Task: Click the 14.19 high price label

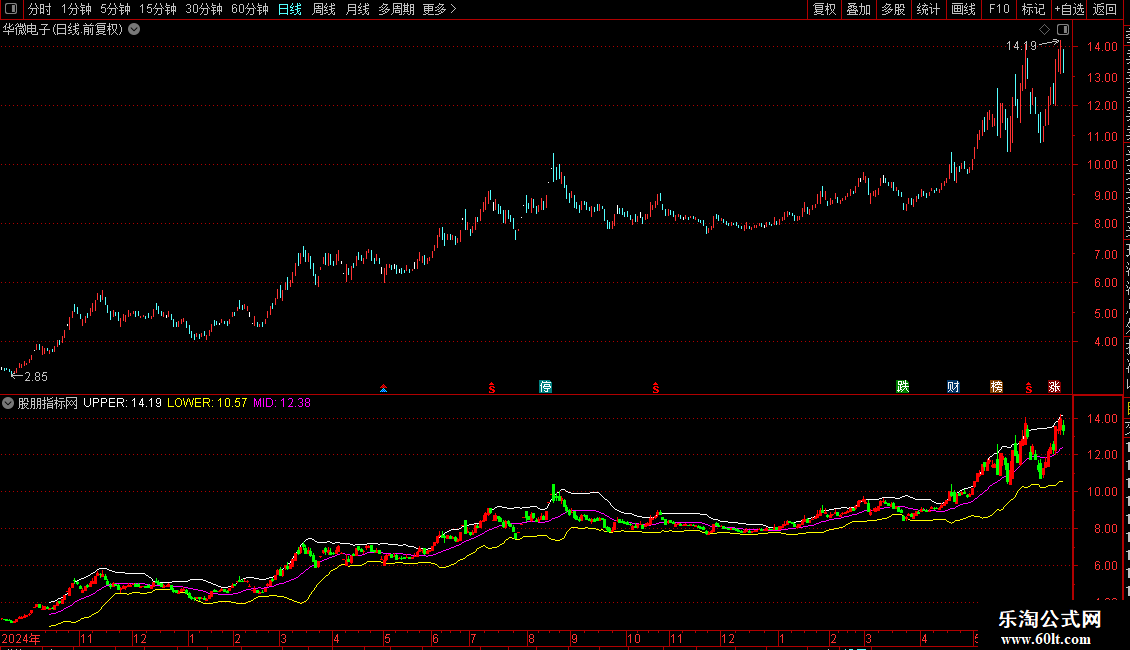Action: 1021,45
